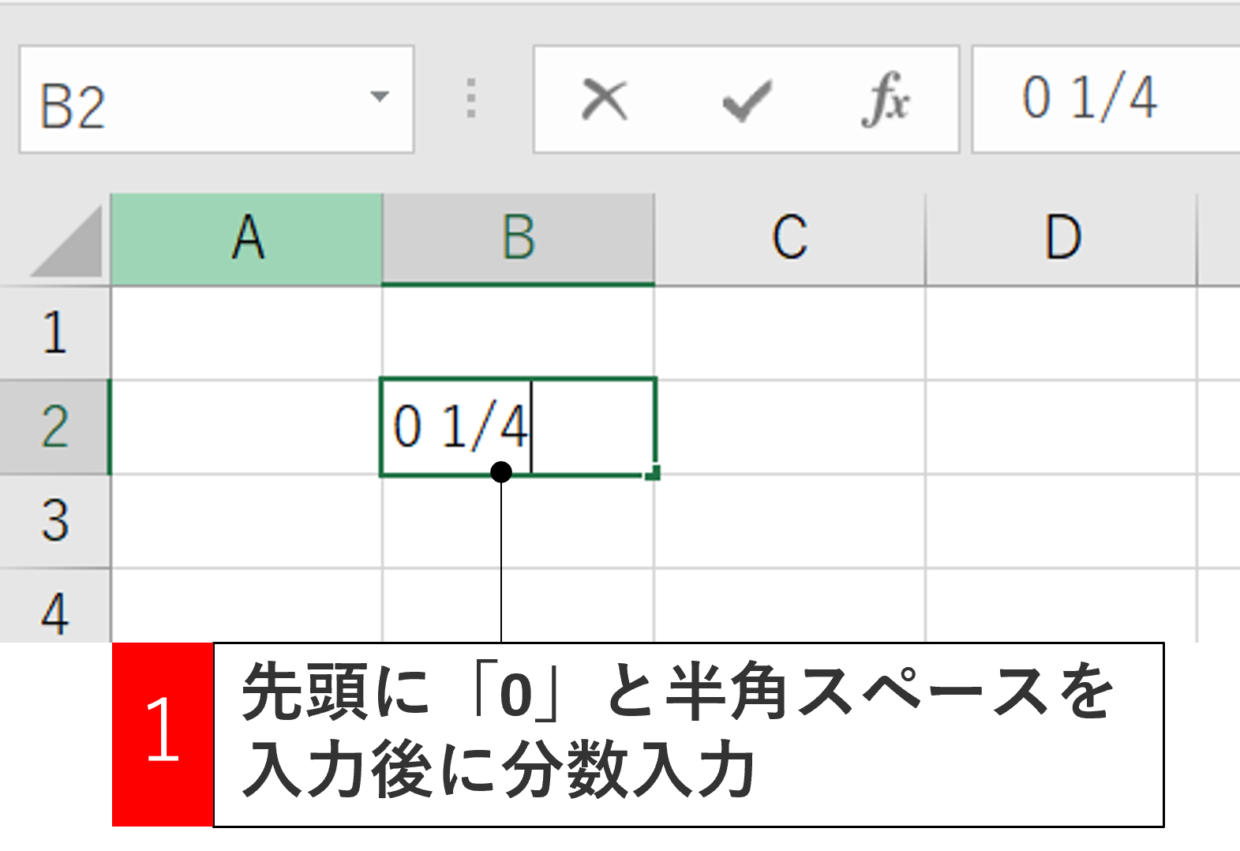The height and width of the screenshot is (851, 1240).
Task: Select row 3 header
Action: click(x=55, y=521)
